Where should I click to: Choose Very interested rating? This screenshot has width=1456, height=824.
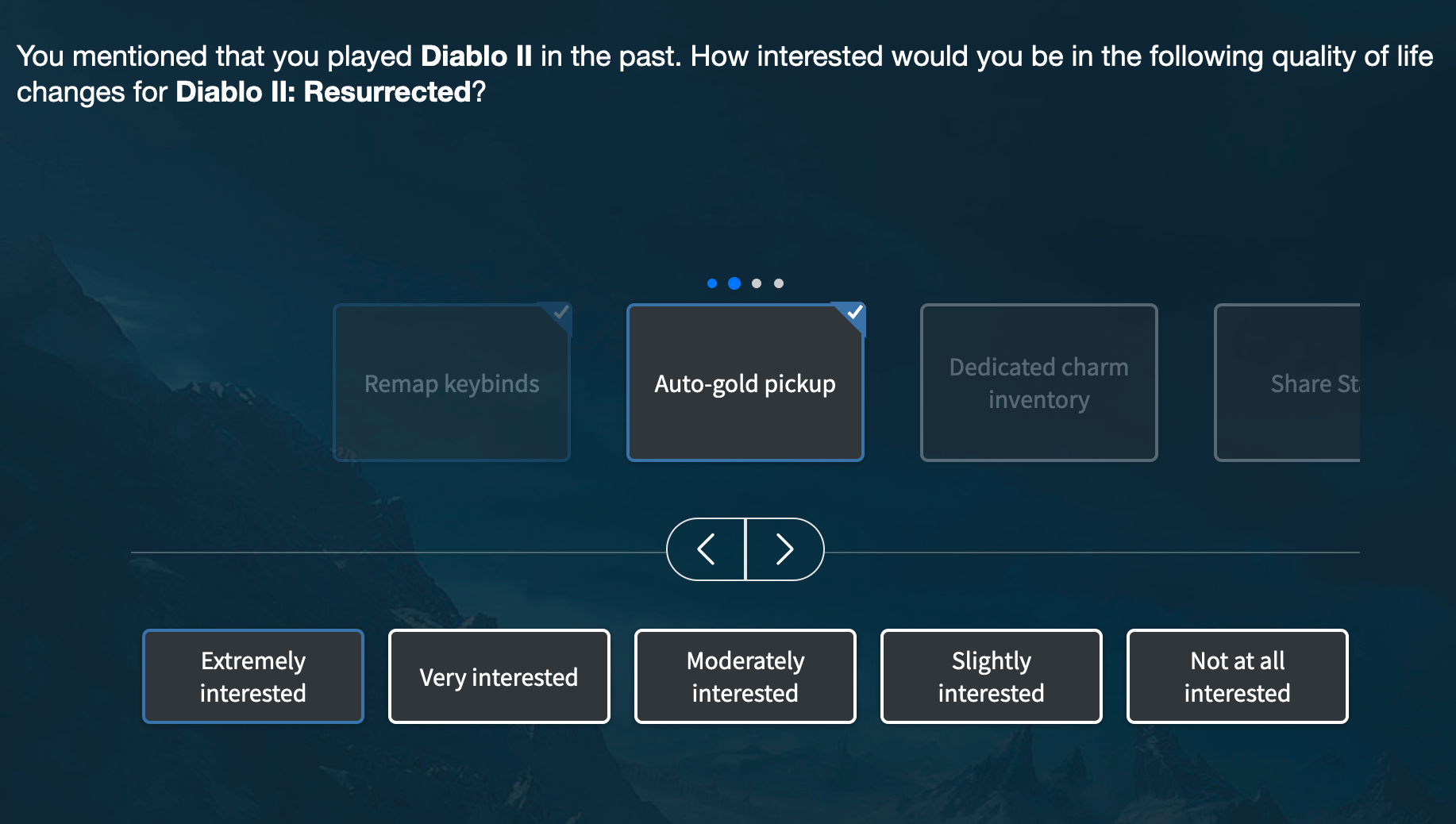499,676
